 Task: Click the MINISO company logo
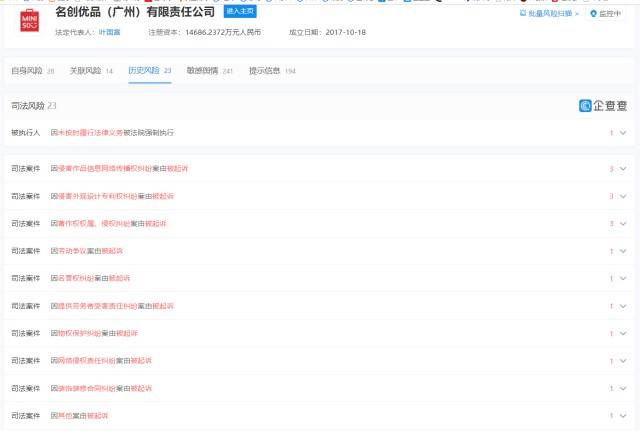pos(29,20)
